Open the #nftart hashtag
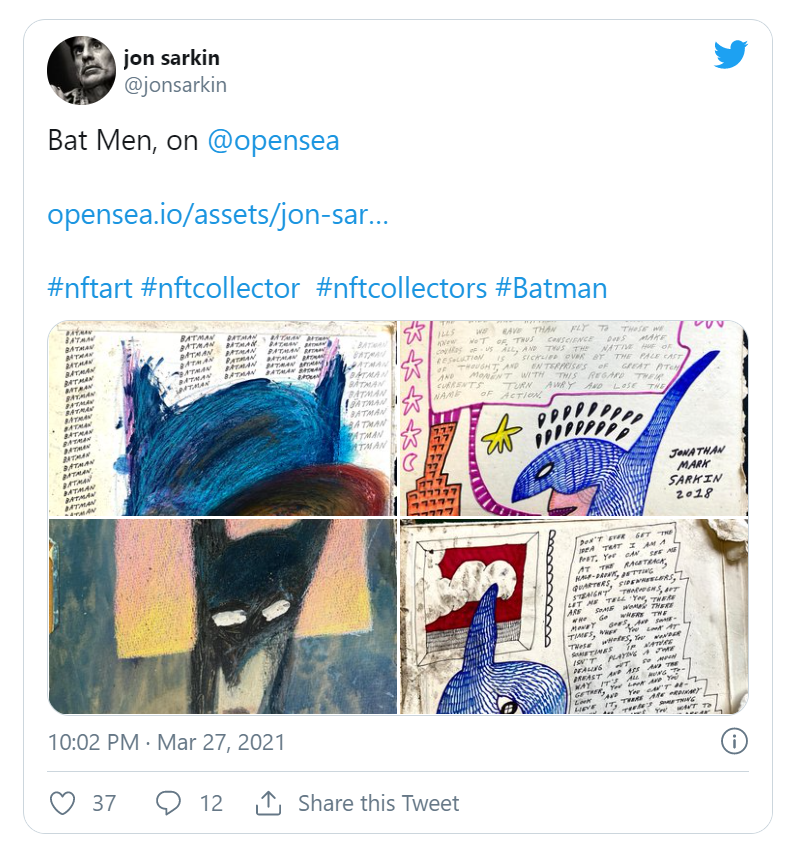The width and height of the screenshot is (793, 856). 90,289
